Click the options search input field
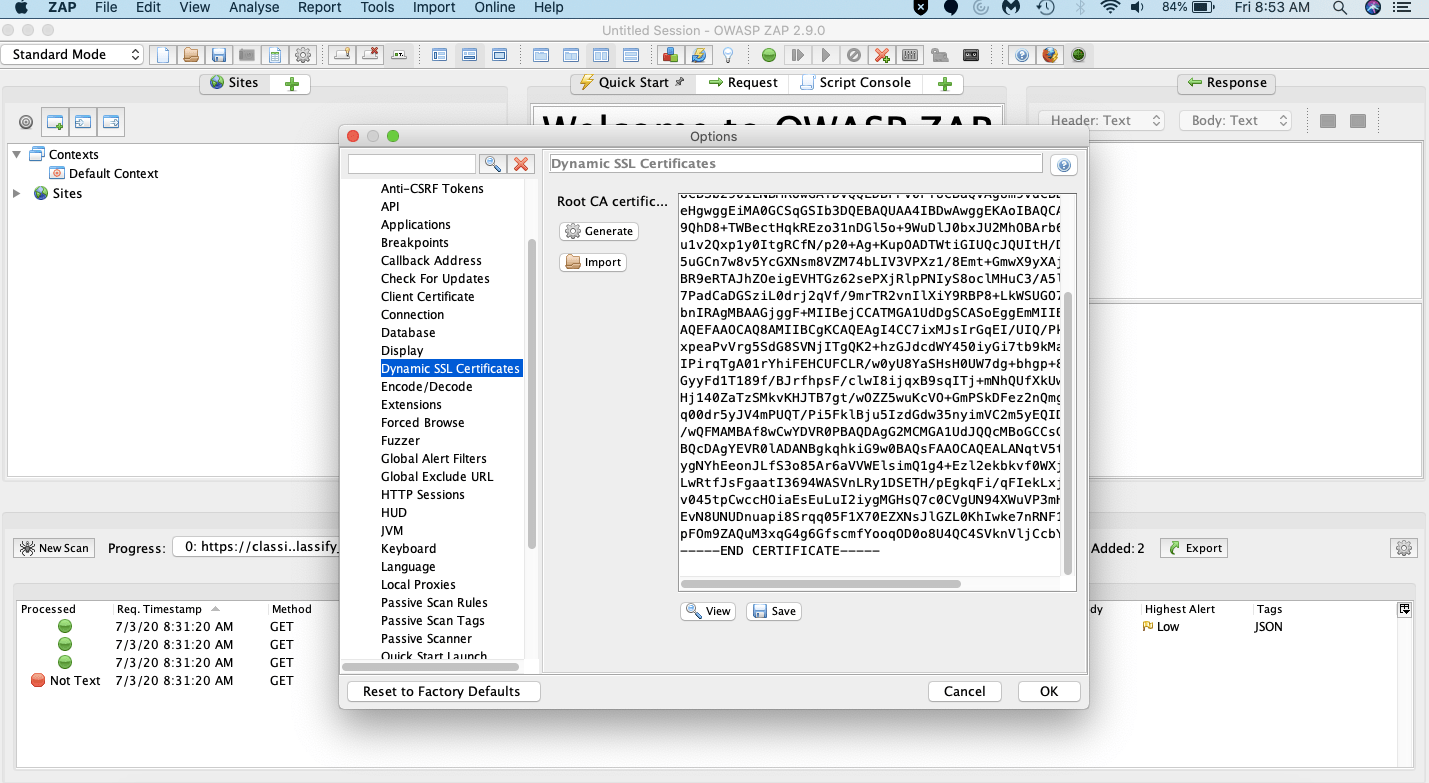Image resolution: width=1429 pixels, height=783 pixels. tap(412, 164)
